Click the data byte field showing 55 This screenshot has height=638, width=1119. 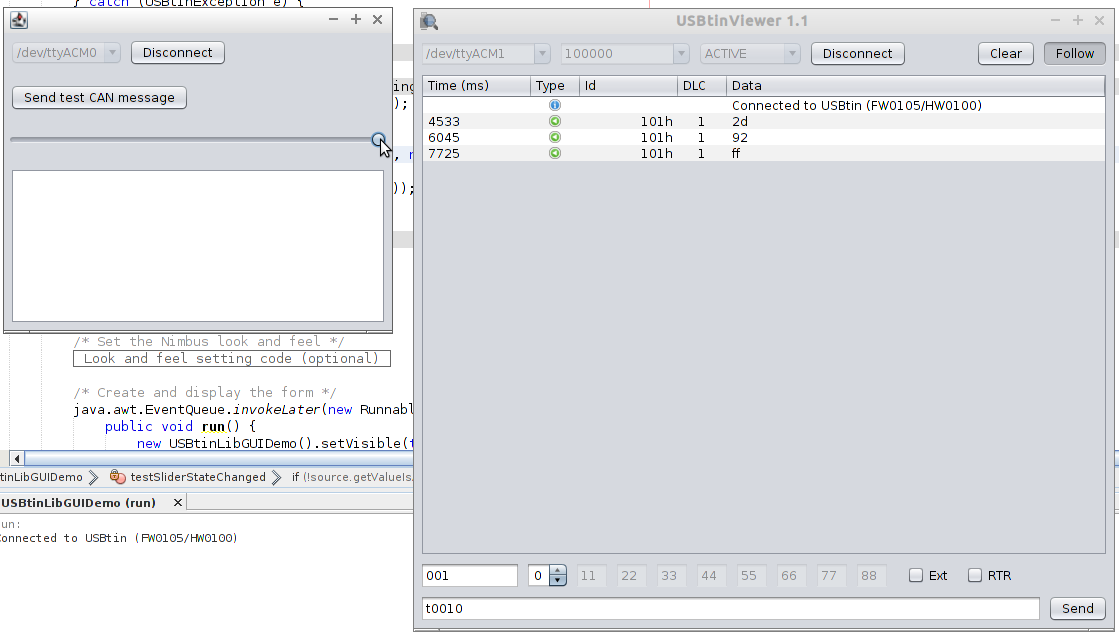(x=749, y=575)
